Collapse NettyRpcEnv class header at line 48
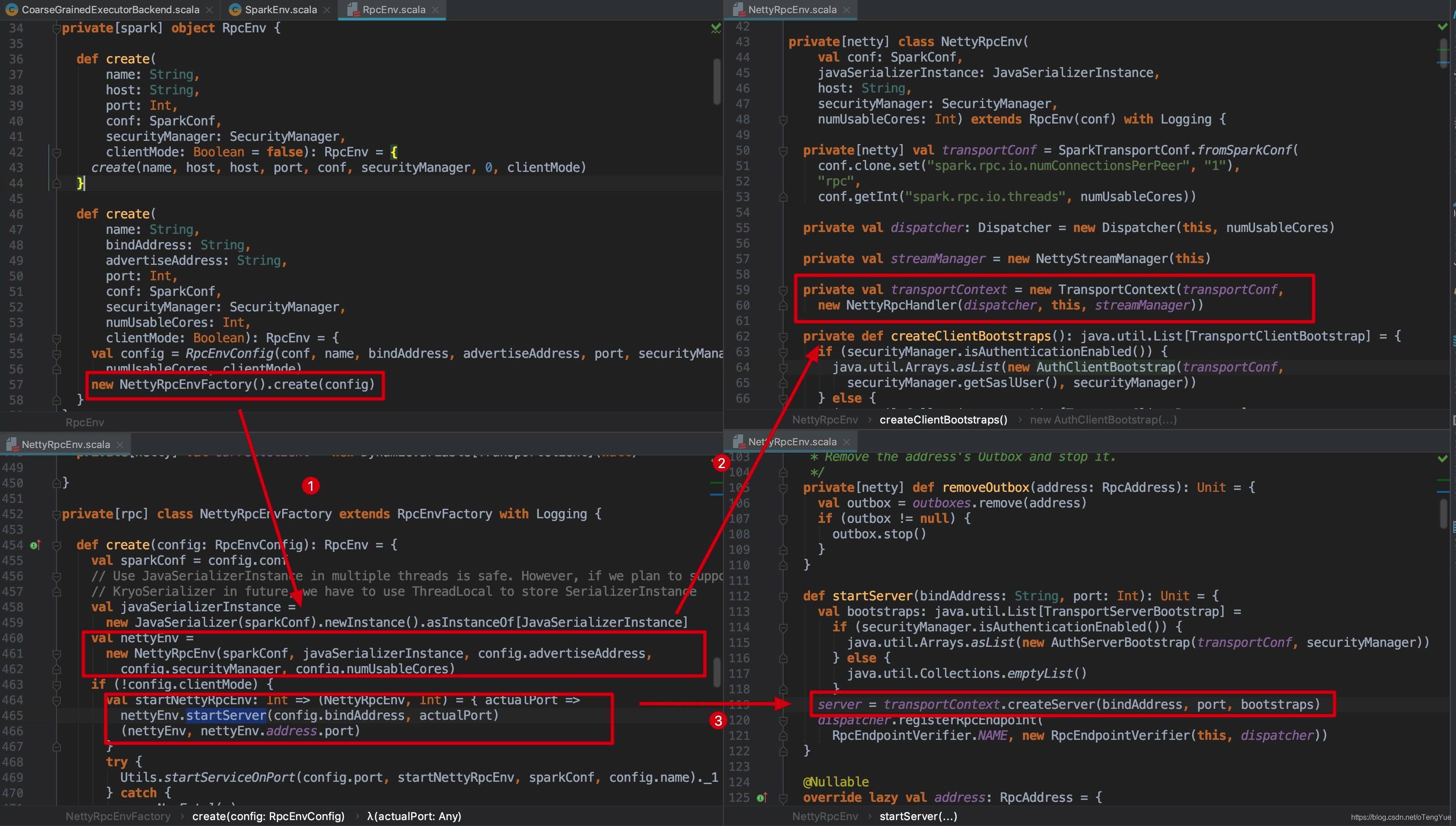Screen dimensions: 1456x826 click(783, 120)
